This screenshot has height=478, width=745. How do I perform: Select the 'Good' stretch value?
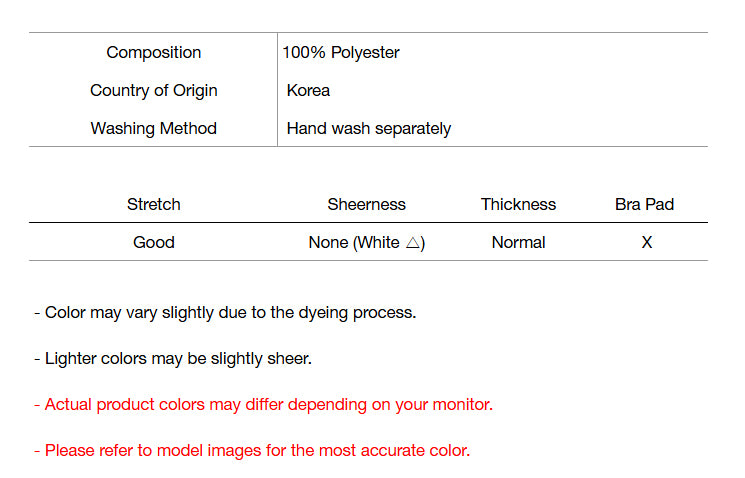pyautogui.click(x=153, y=243)
